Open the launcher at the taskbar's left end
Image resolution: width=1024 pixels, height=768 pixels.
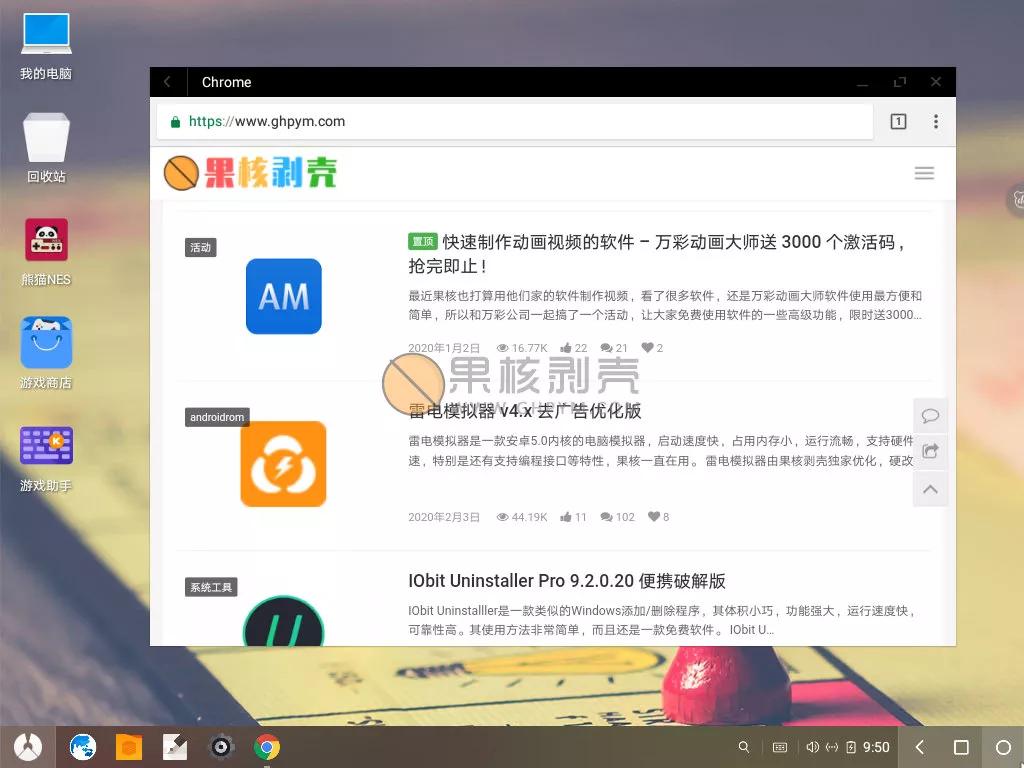(29, 747)
